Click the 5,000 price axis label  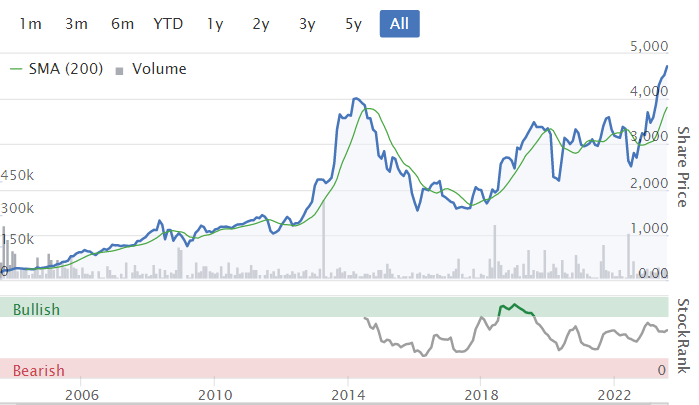pyautogui.click(x=649, y=46)
